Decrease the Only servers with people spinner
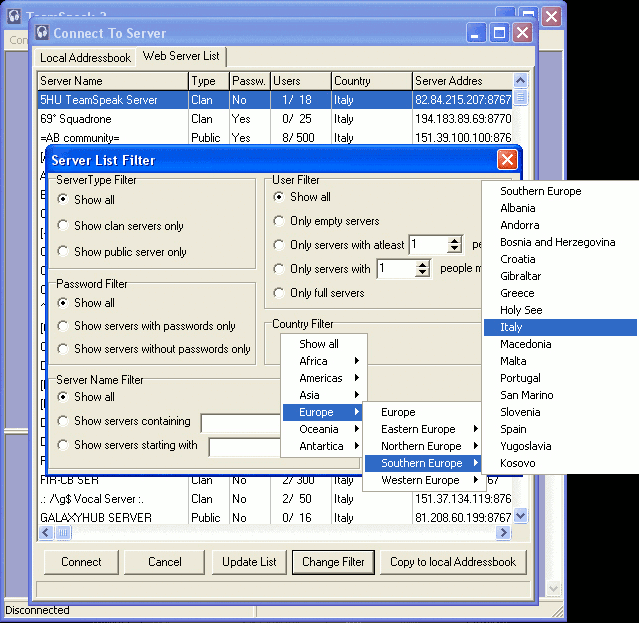The image size is (639, 623). (x=423, y=273)
